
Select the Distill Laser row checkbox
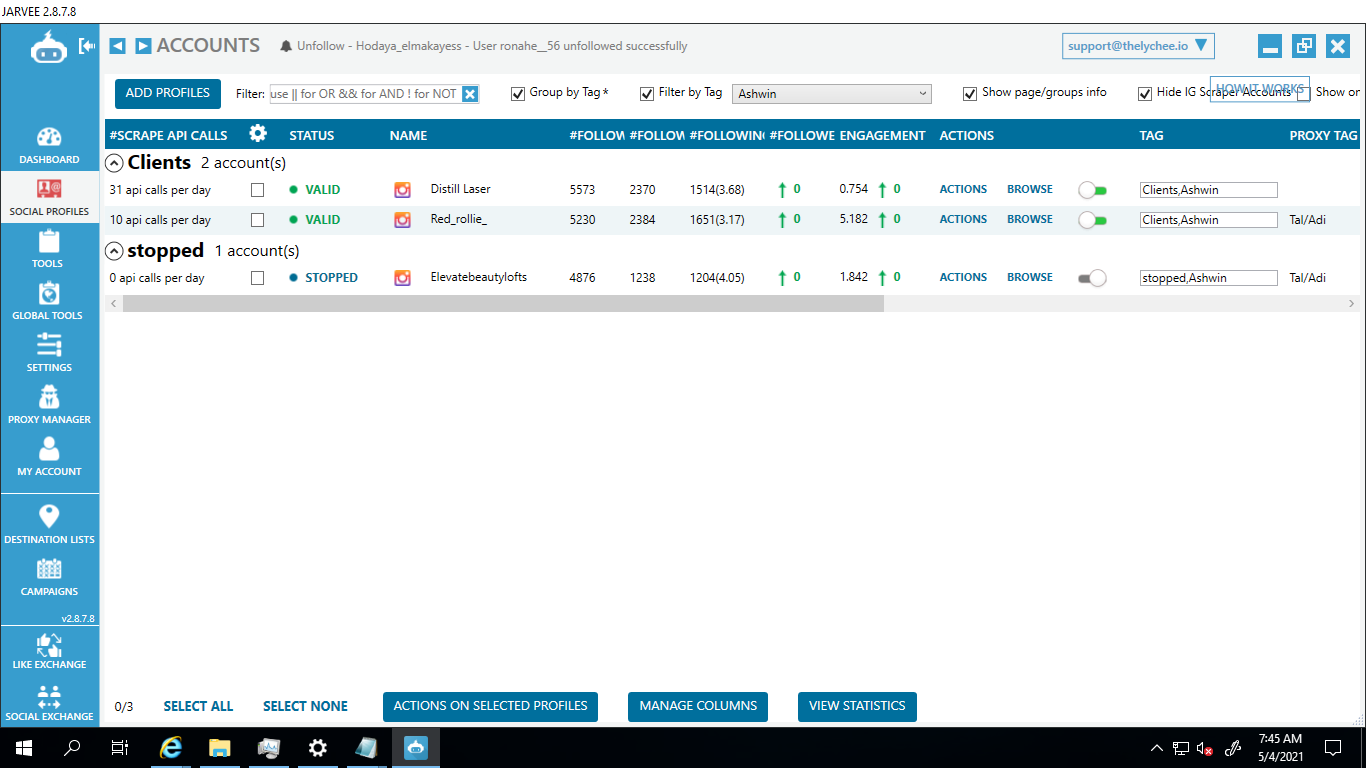[257, 190]
